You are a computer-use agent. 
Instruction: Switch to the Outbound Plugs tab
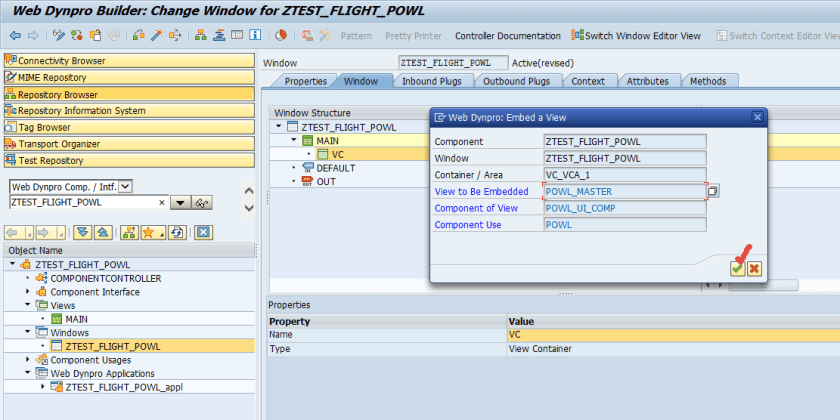pos(516,81)
